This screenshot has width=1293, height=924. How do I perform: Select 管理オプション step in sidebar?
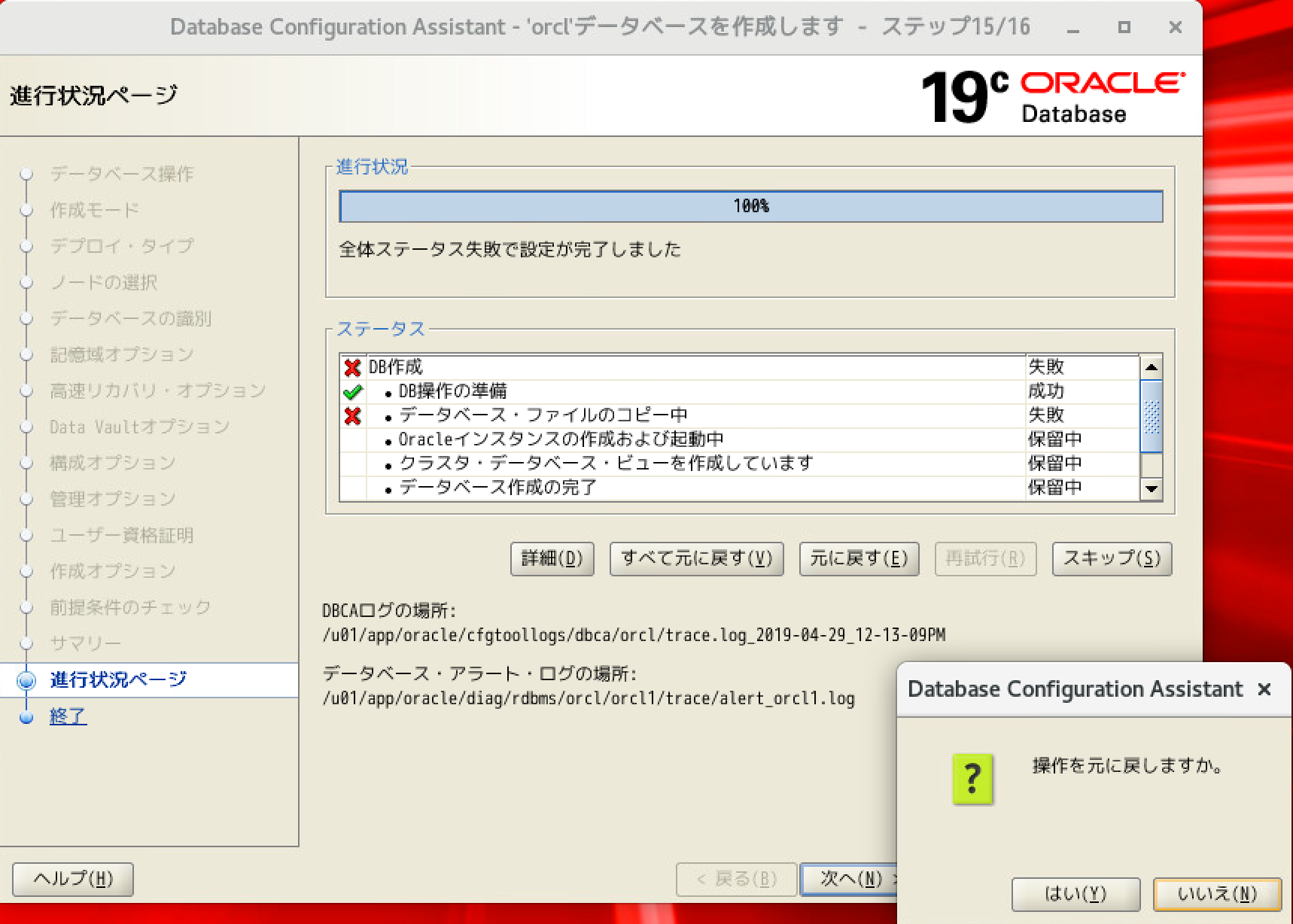113,499
